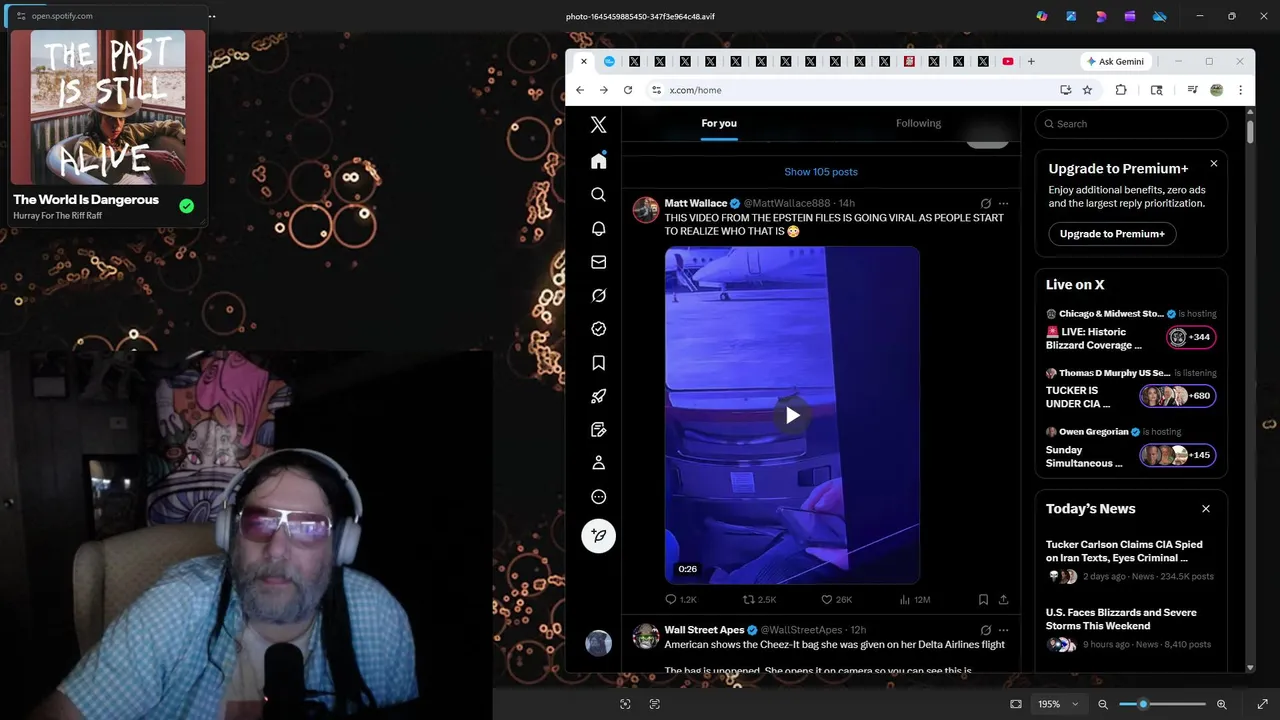Go forward in Chrome browser
The image size is (1280, 720).
[604, 90]
